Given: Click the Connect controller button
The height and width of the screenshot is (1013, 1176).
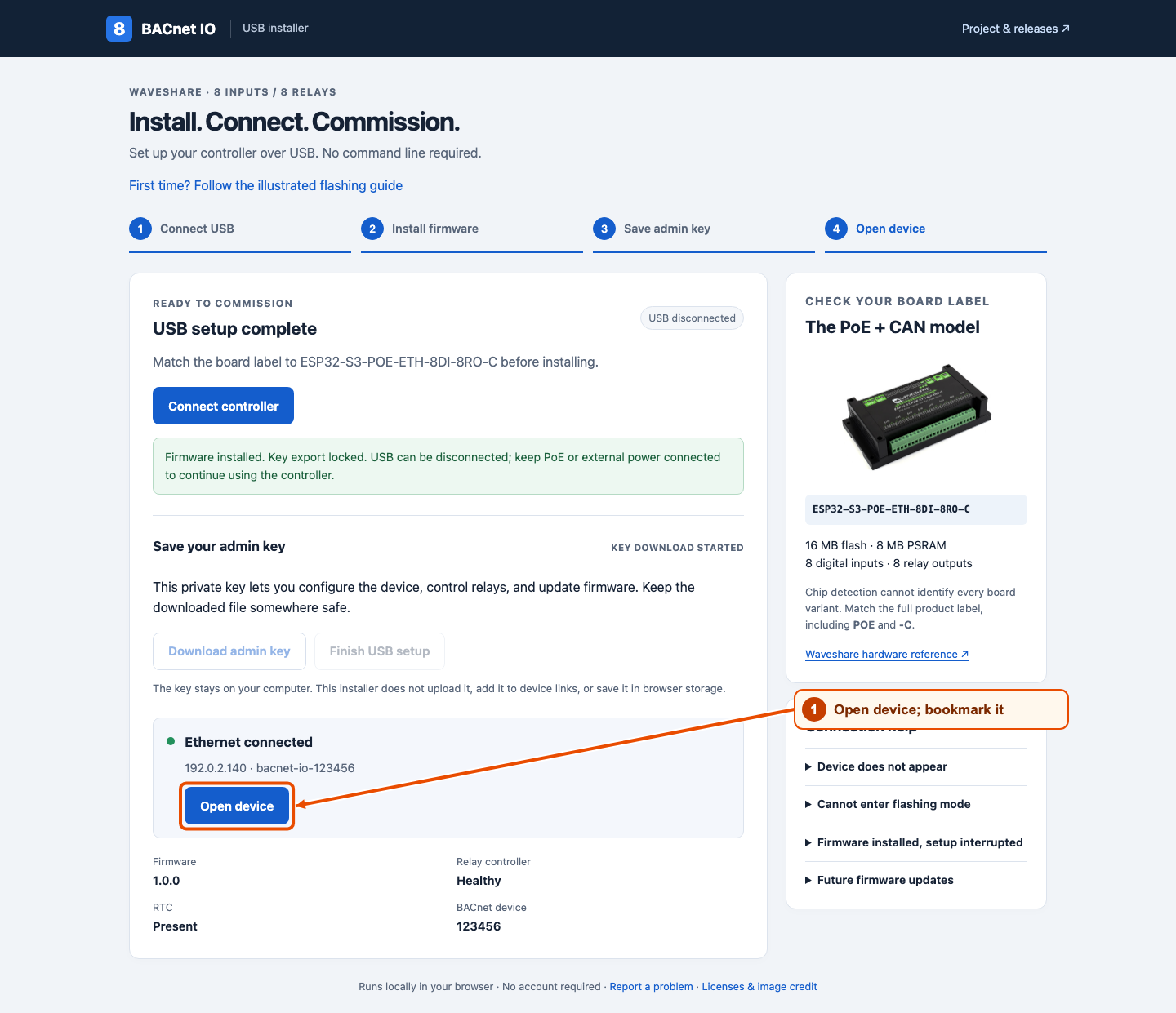Looking at the screenshot, I should pyautogui.click(x=223, y=406).
